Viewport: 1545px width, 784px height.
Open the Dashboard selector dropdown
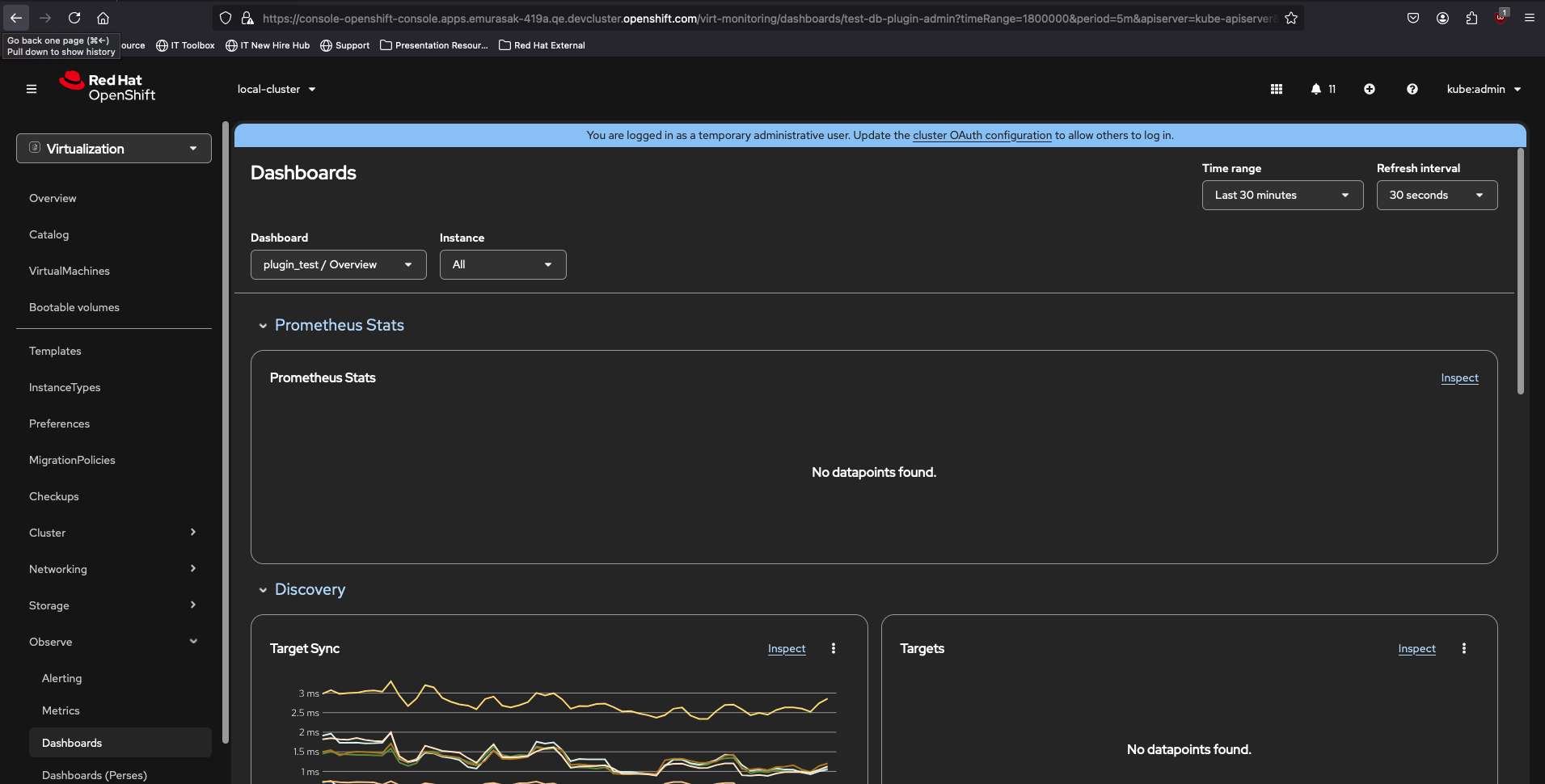(x=338, y=264)
